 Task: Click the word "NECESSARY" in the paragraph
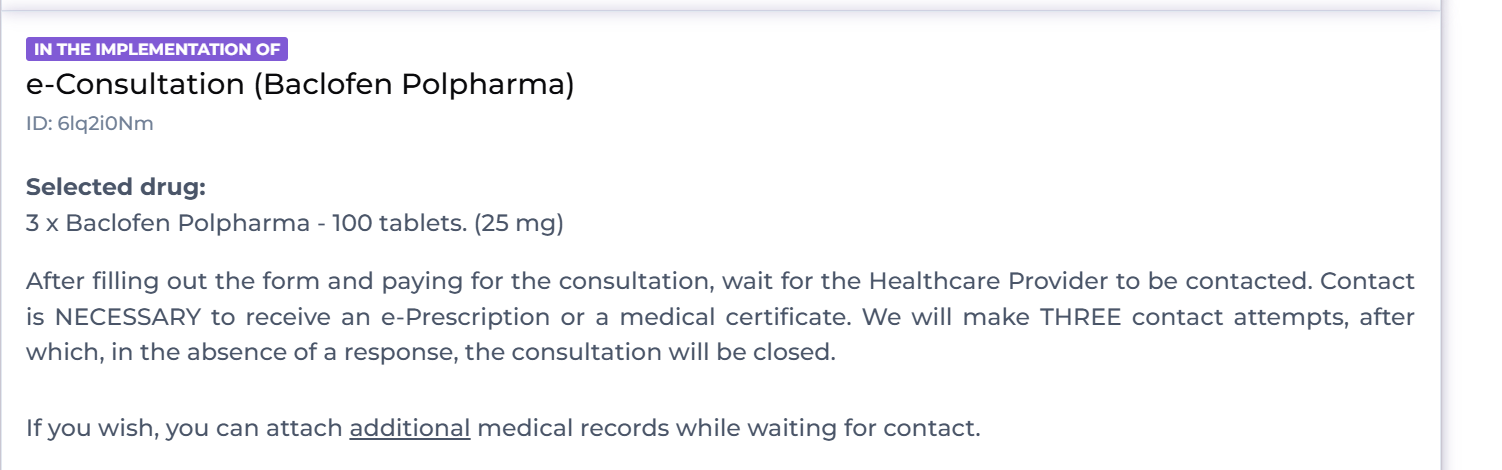pyautogui.click(x=127, y=318)
